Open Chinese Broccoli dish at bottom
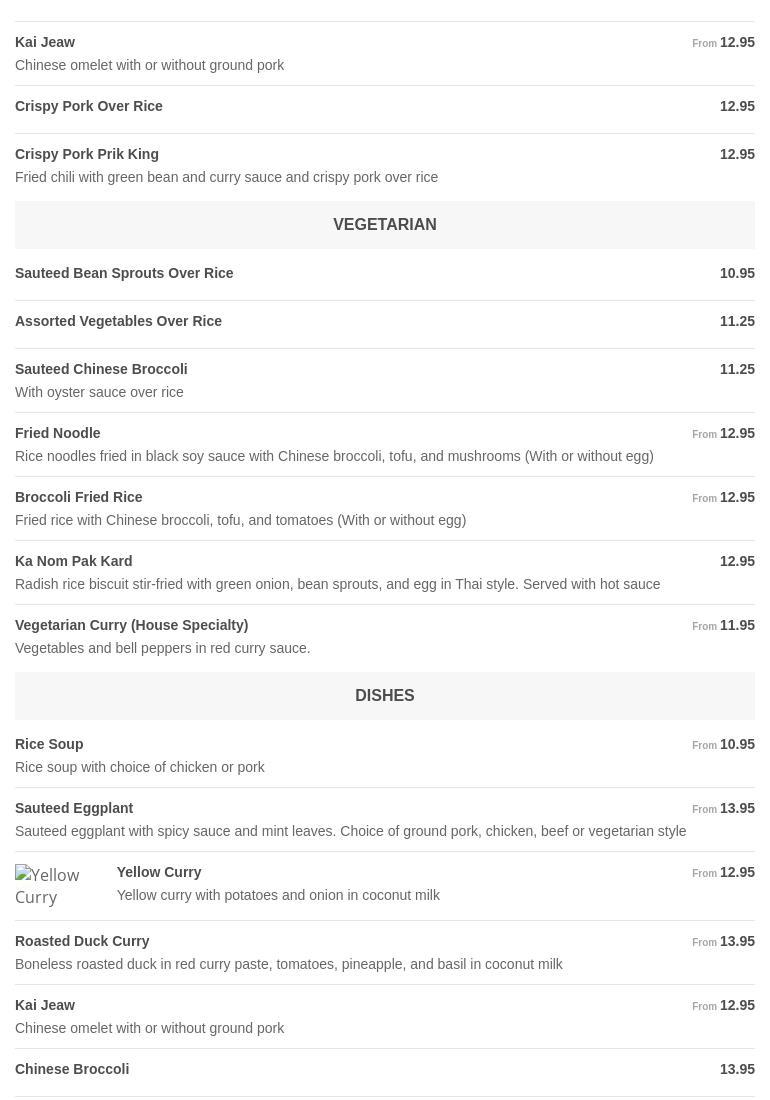 coord(72,1069)
